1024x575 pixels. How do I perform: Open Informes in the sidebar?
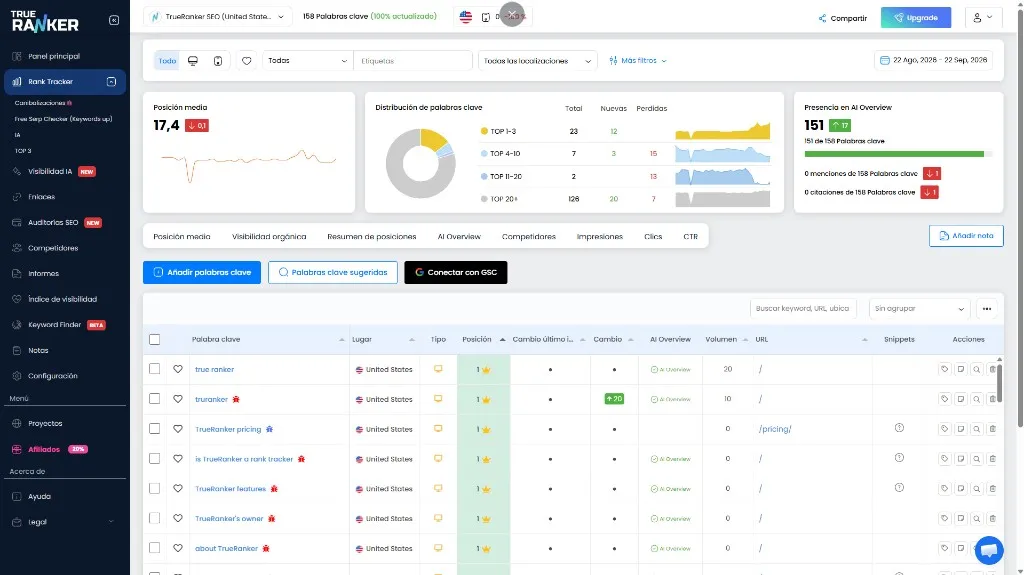click(x=43, y=273)
